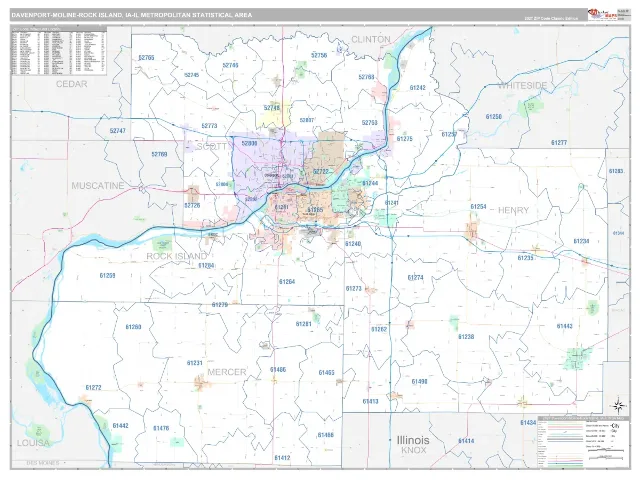640x480 pixels.
Task: Click ZIP code 52773
Action: pos(209,126)
